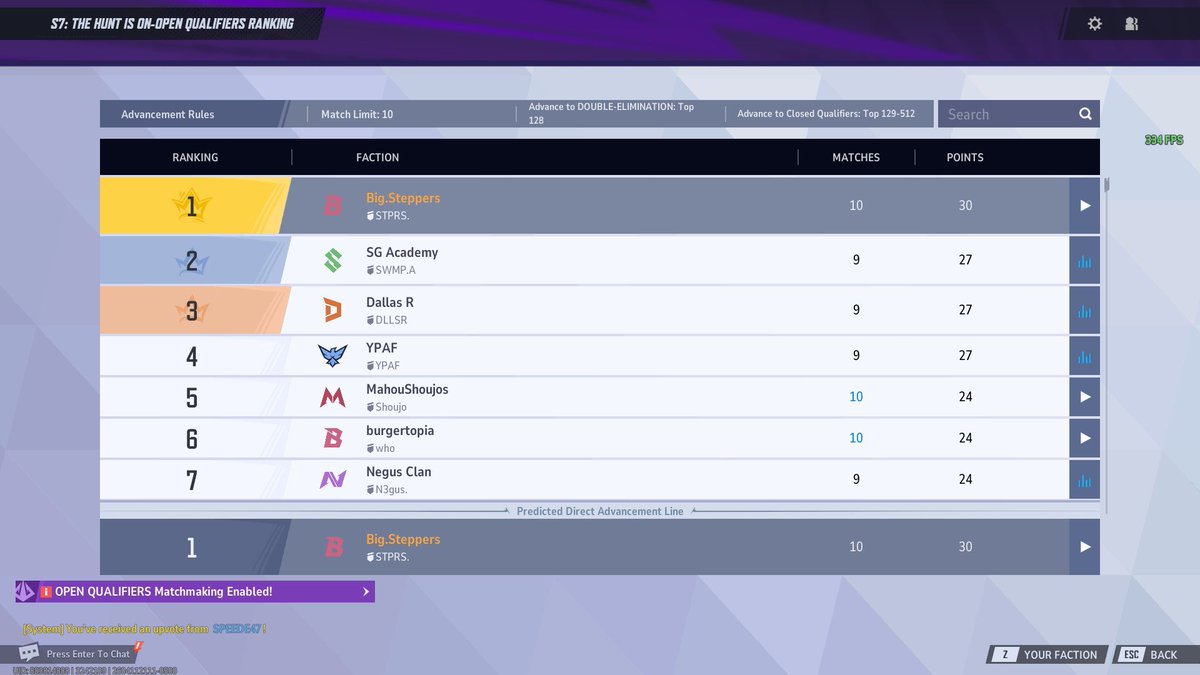Screen dimensions: 1200x675
Task: Click the MATCHES column header
Action: click(856, 157)
